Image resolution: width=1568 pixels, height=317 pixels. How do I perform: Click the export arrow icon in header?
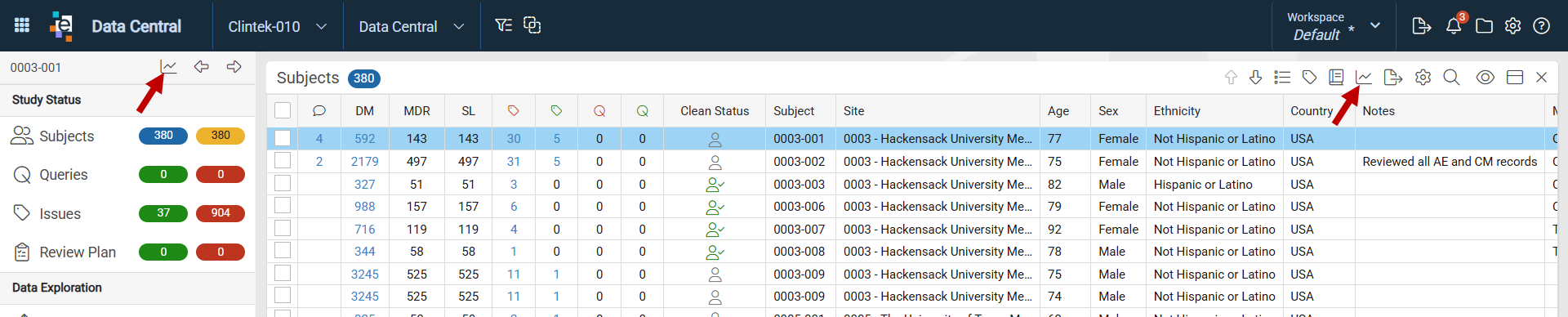[1421, 25]
